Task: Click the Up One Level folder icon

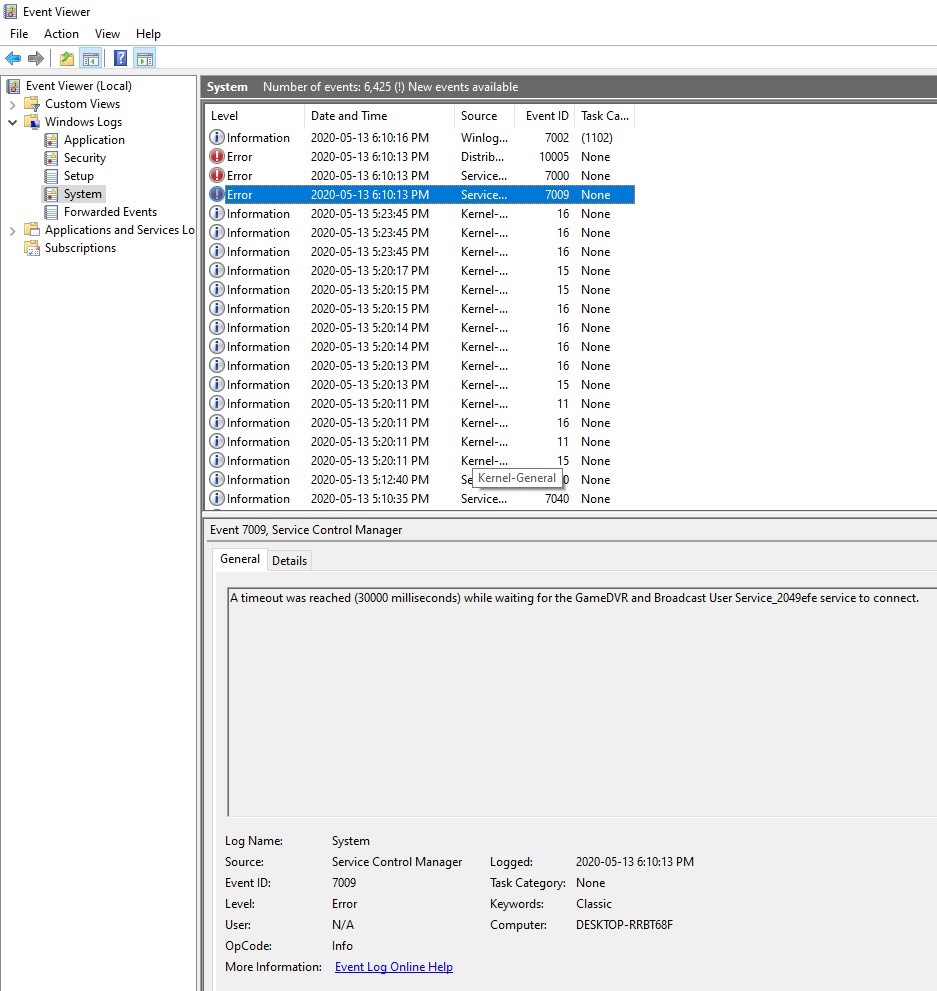Action: tap(66, 59)
